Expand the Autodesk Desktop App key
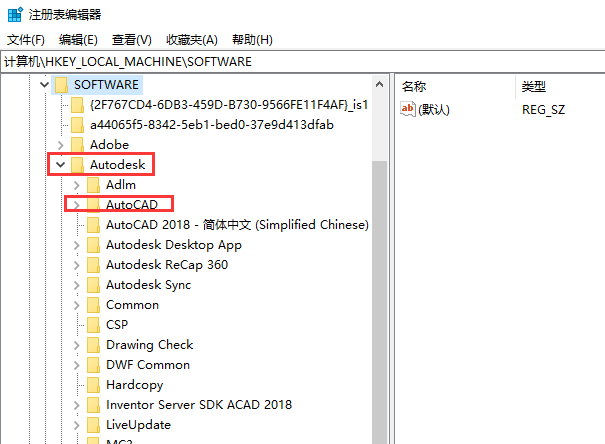 [76, 245]
